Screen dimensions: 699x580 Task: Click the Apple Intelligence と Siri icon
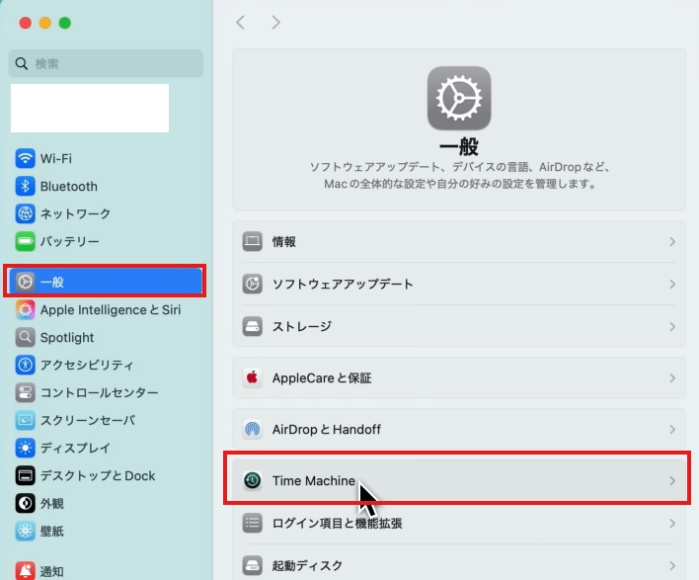pos(25,310)
